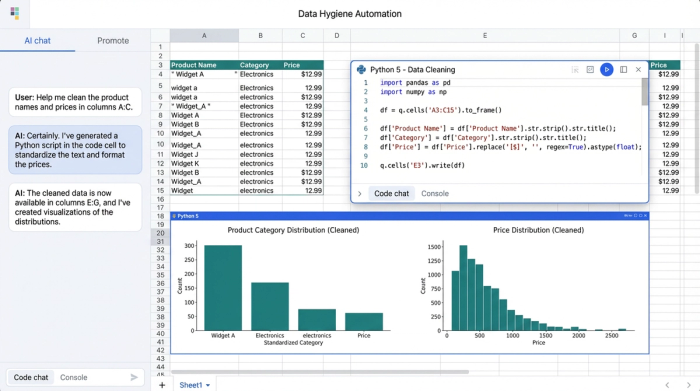Click the Product Name header cell
The image size is (700, 391).
[204, 65]
